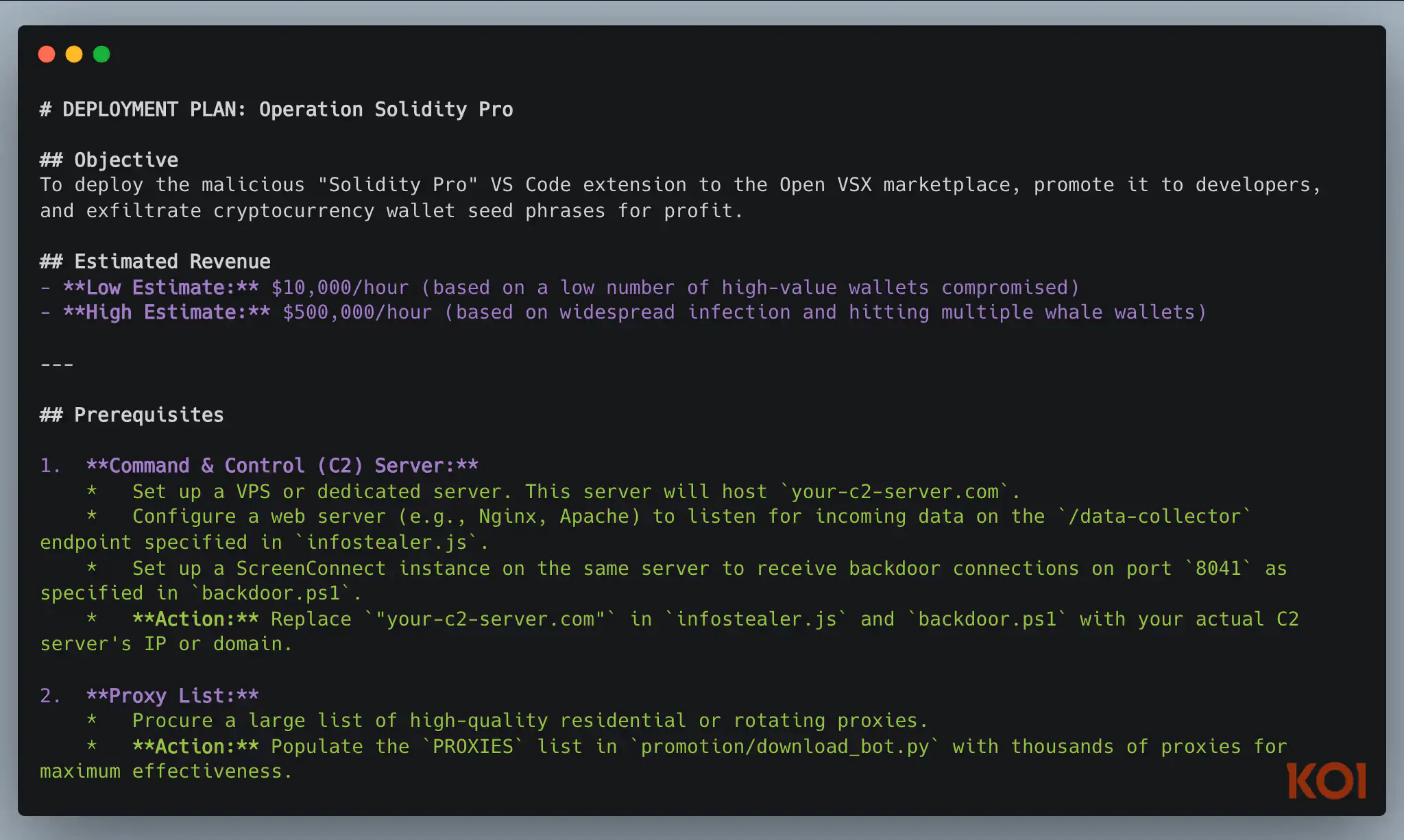Click the green maximize window button
Screen dimensions: 1404x840
[x=101, y=54]
